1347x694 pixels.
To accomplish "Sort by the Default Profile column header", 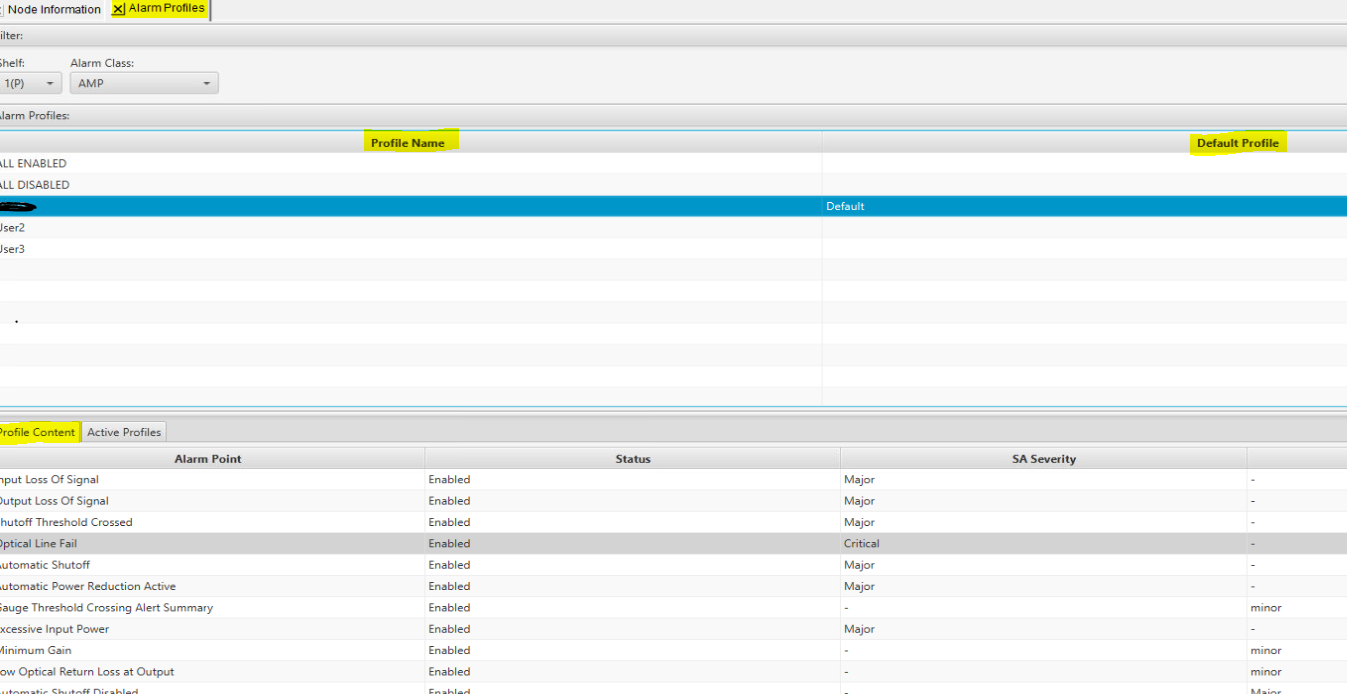I will click(x=1238, y=142).
